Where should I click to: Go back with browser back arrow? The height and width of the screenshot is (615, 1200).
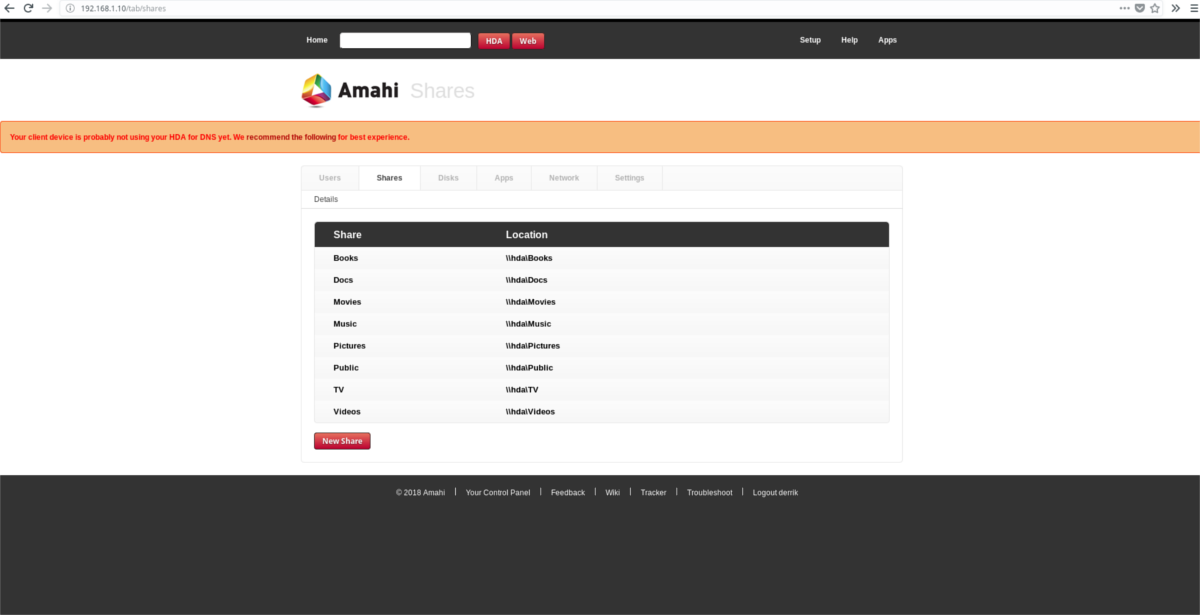click(10, 8)
